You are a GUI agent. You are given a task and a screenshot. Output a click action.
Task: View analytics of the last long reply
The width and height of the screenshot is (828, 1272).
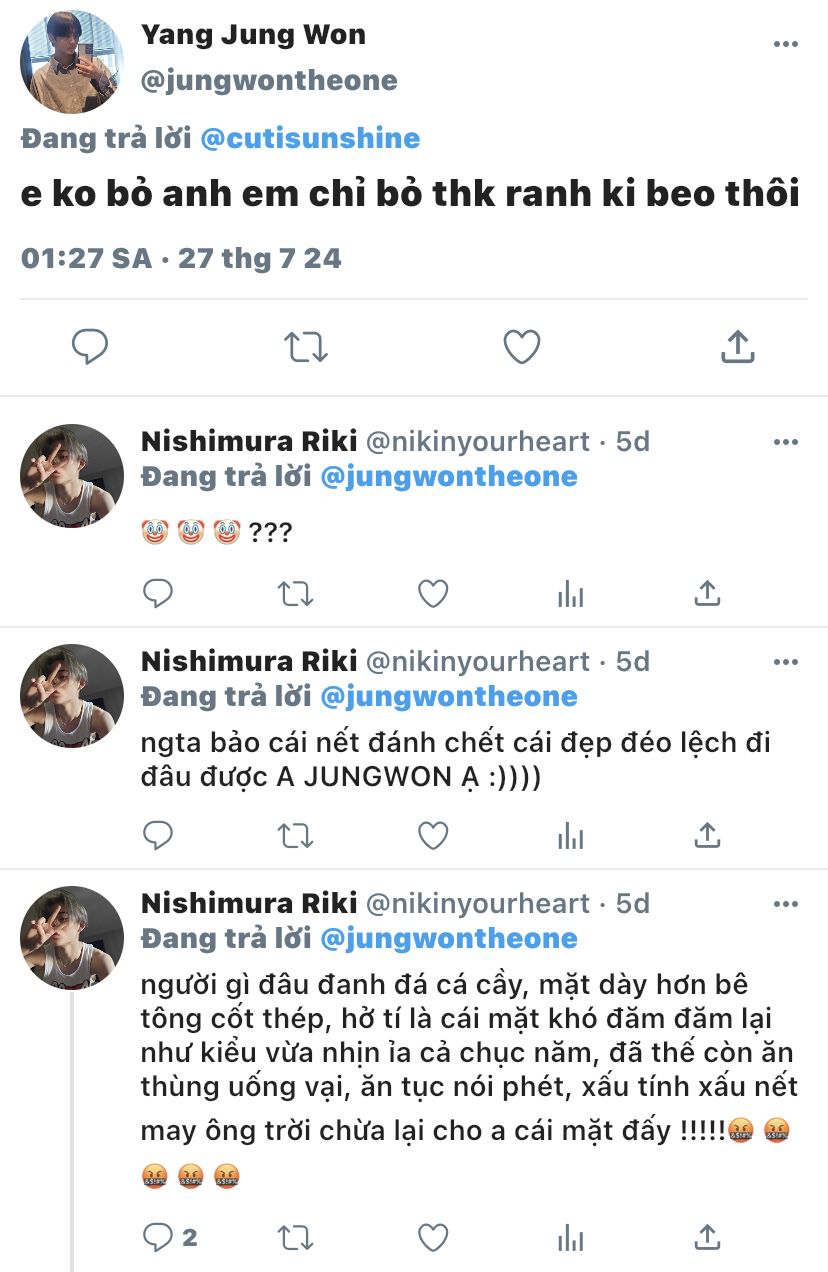(570, 1237)
